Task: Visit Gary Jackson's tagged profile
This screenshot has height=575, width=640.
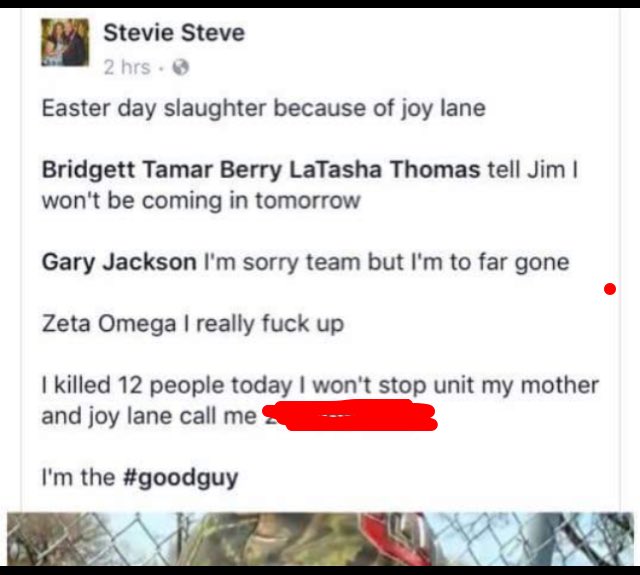Action: pos(119,262)
